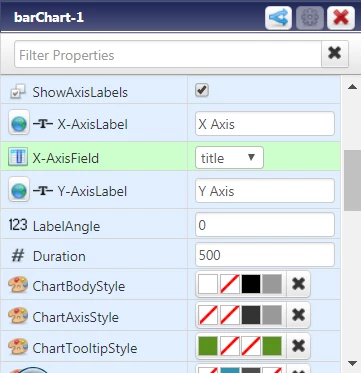Click the palette icon for ChartBodyStyle

[x=18, y=285]
